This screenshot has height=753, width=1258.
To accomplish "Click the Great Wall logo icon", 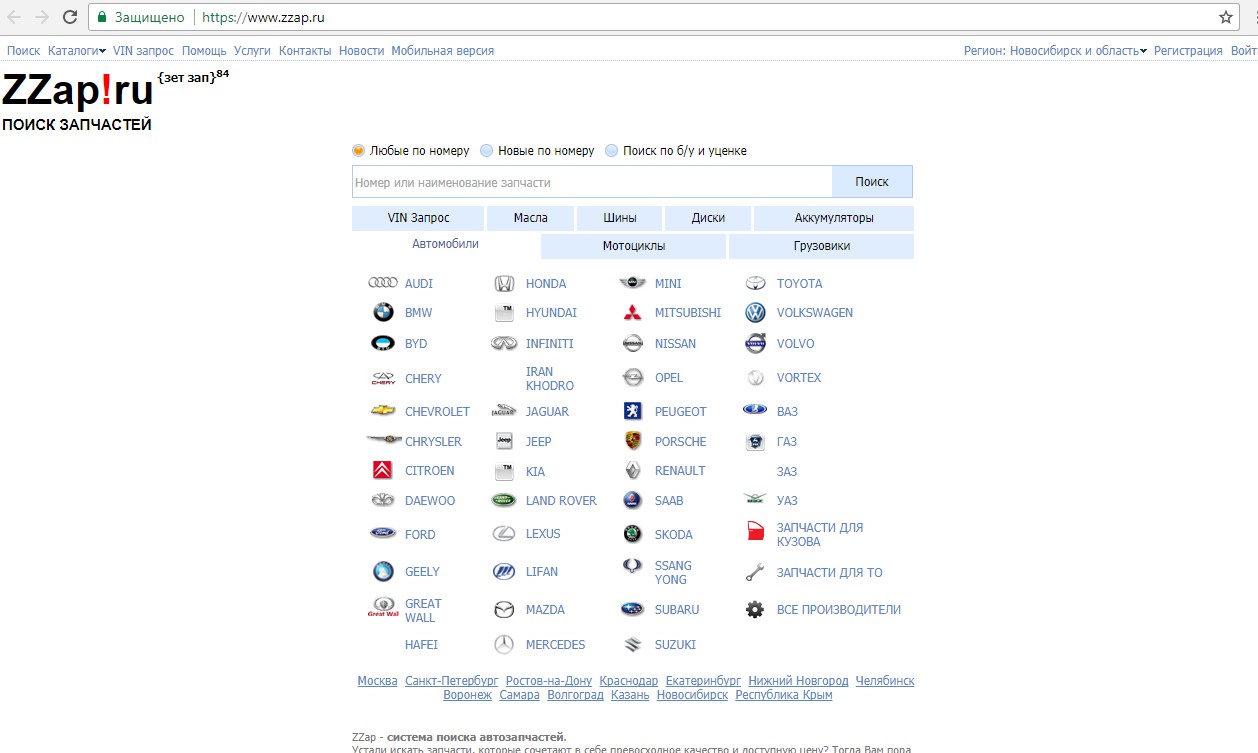I will tap(383, 607).
